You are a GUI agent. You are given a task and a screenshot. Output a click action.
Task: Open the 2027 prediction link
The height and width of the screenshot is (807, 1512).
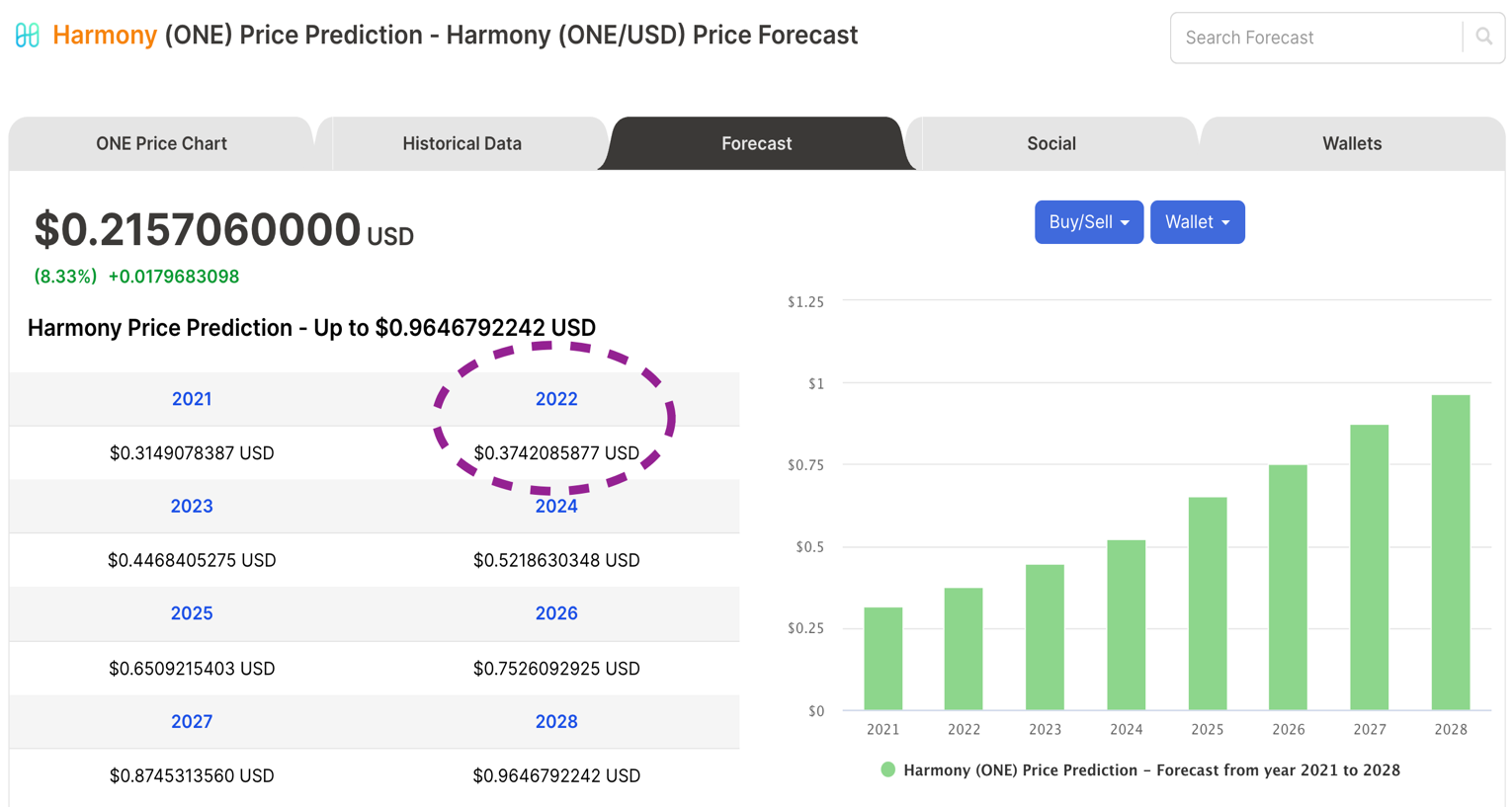coord(192,722)
